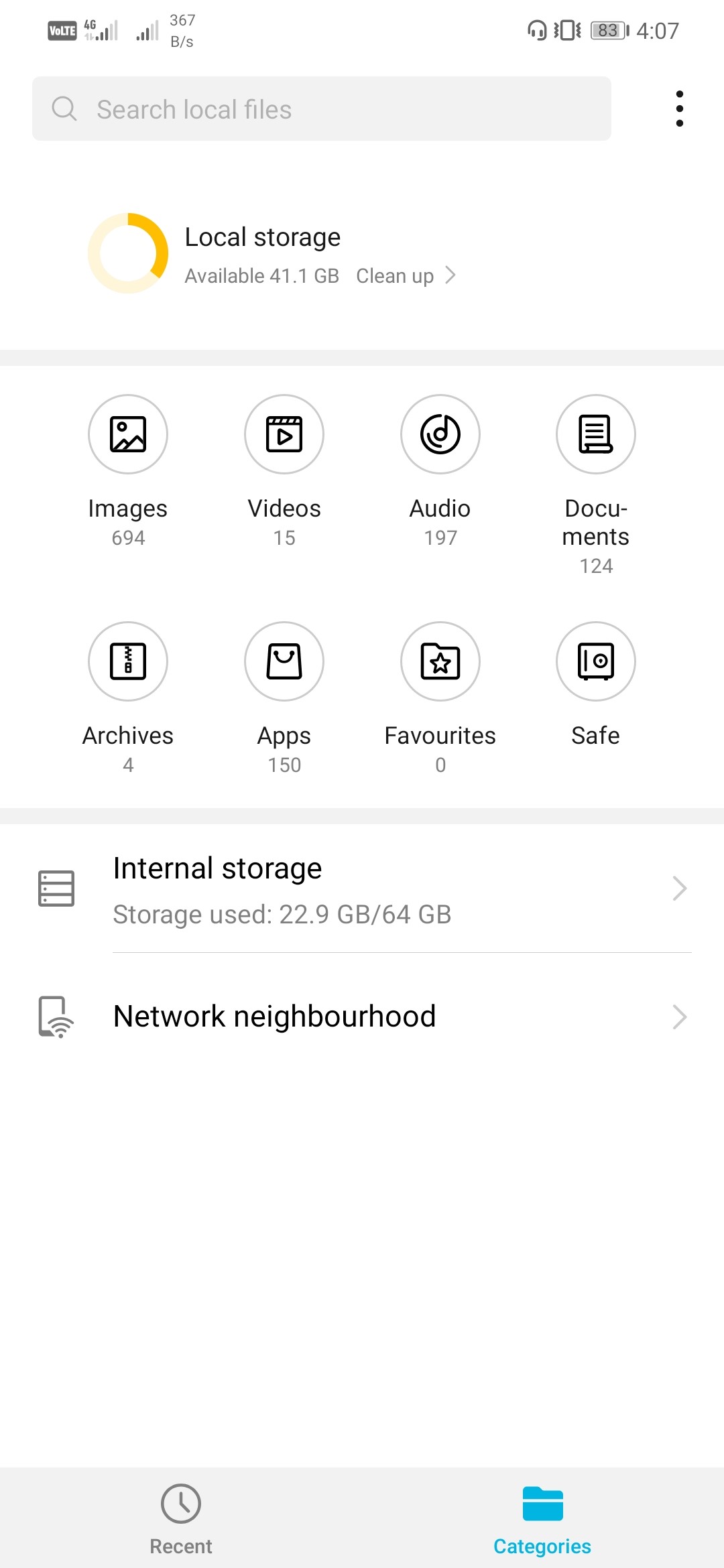Open the Safe icon
The width and height of the screenshot is (724, 1568).
tap(596, 661)
